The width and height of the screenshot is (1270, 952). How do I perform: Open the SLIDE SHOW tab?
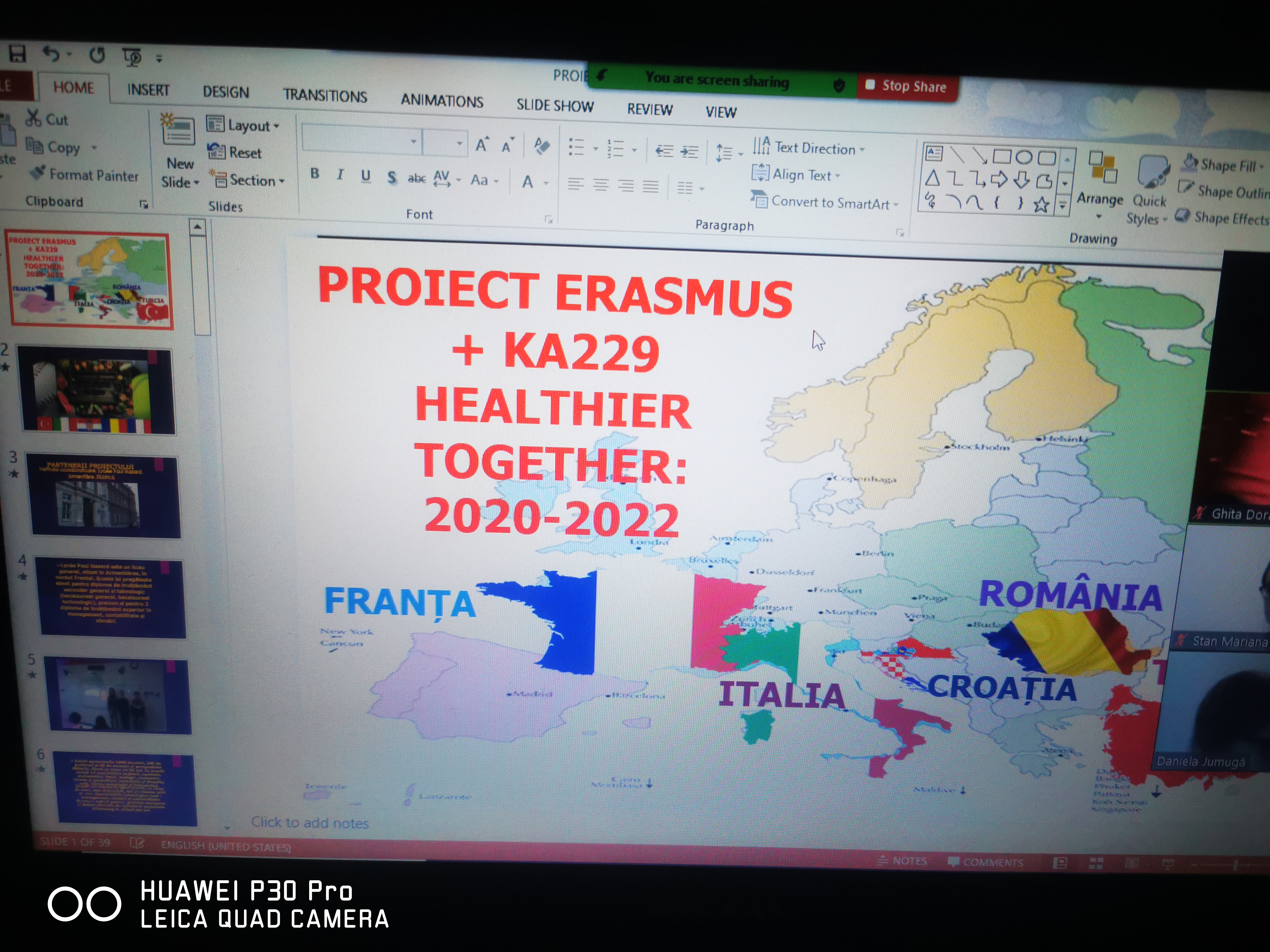[555, 105]
